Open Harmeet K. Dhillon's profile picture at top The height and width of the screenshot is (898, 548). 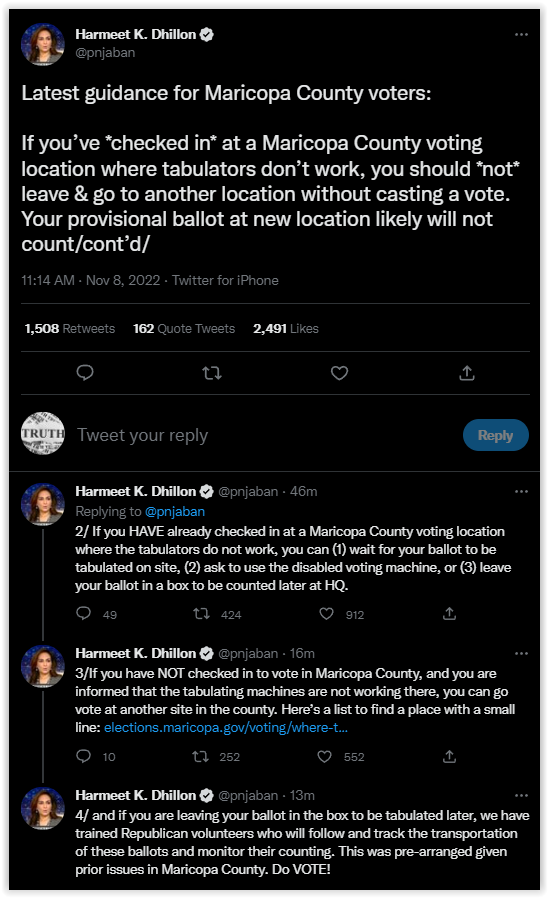[42, 44]
